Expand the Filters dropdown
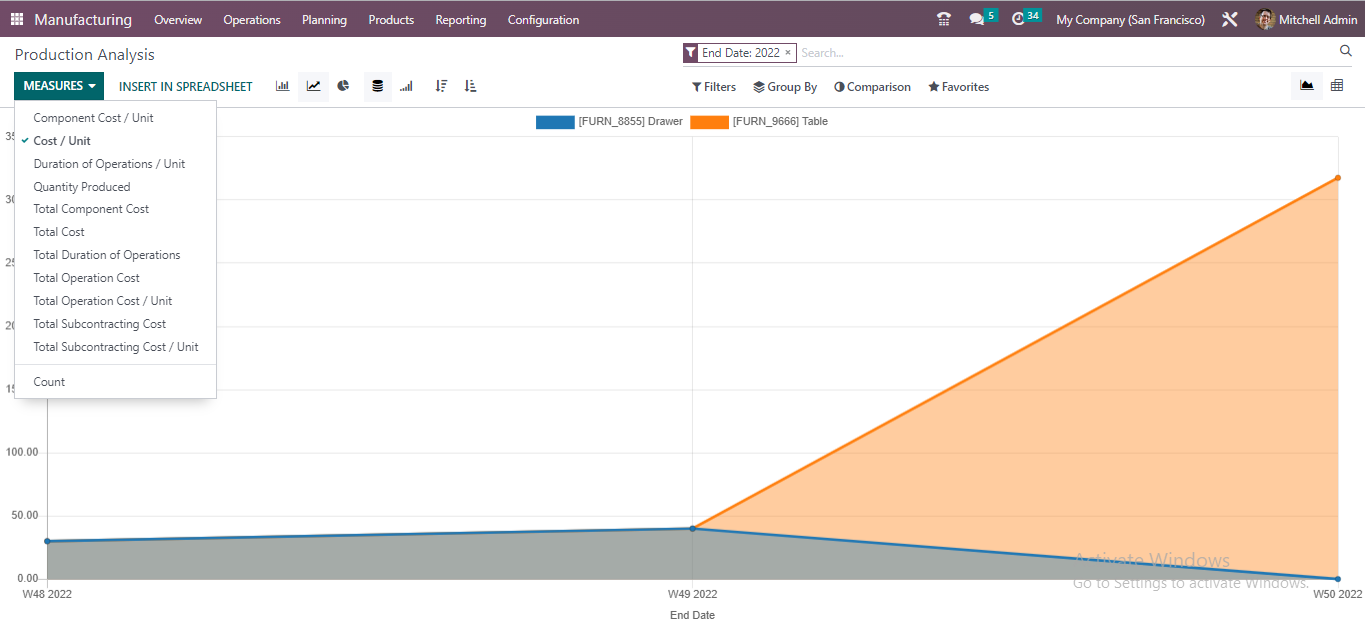1365x626 pixels. click(713, 86)
